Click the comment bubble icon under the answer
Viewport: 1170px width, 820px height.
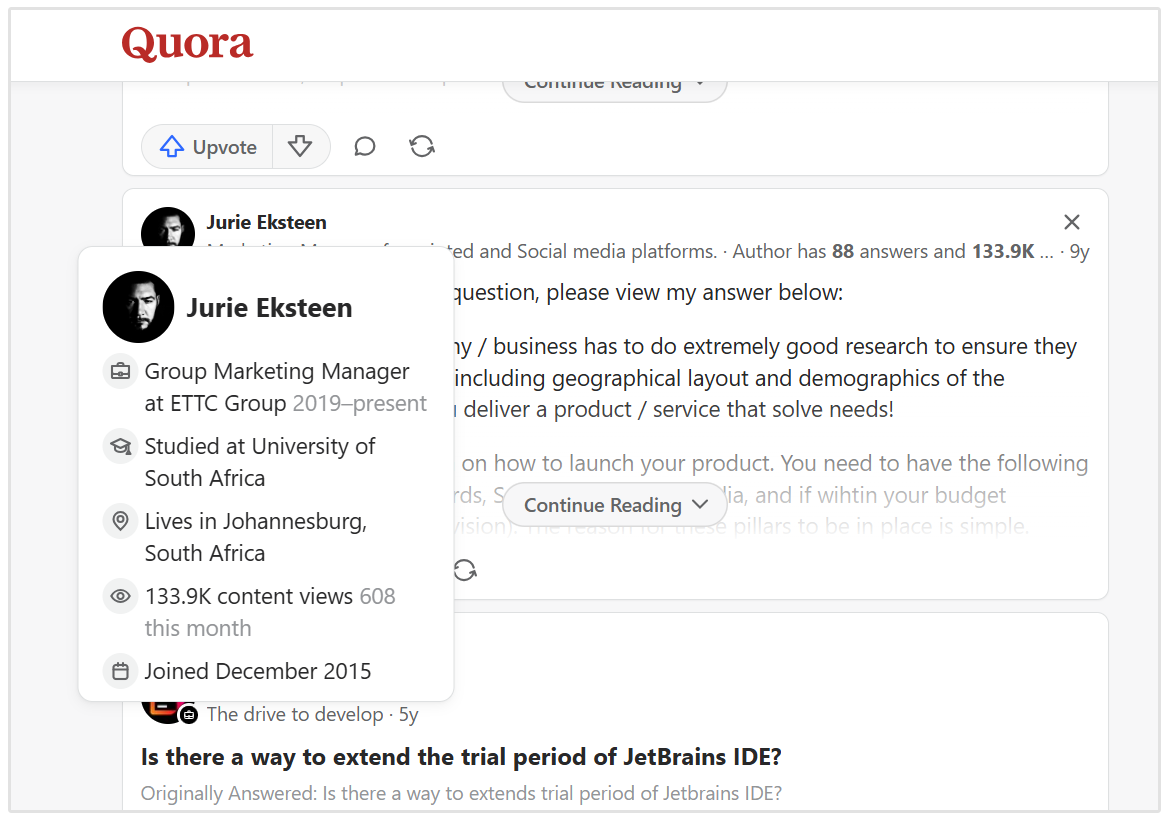coord(364,146)
